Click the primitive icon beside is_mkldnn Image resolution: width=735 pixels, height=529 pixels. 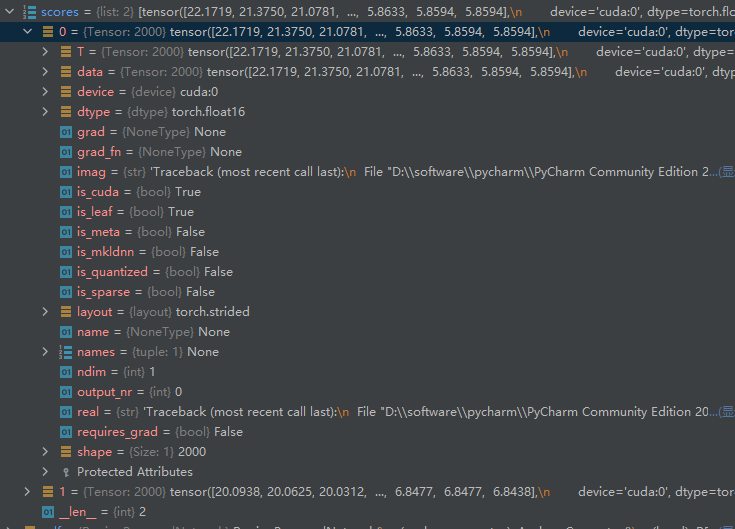(x=66, y=252)
